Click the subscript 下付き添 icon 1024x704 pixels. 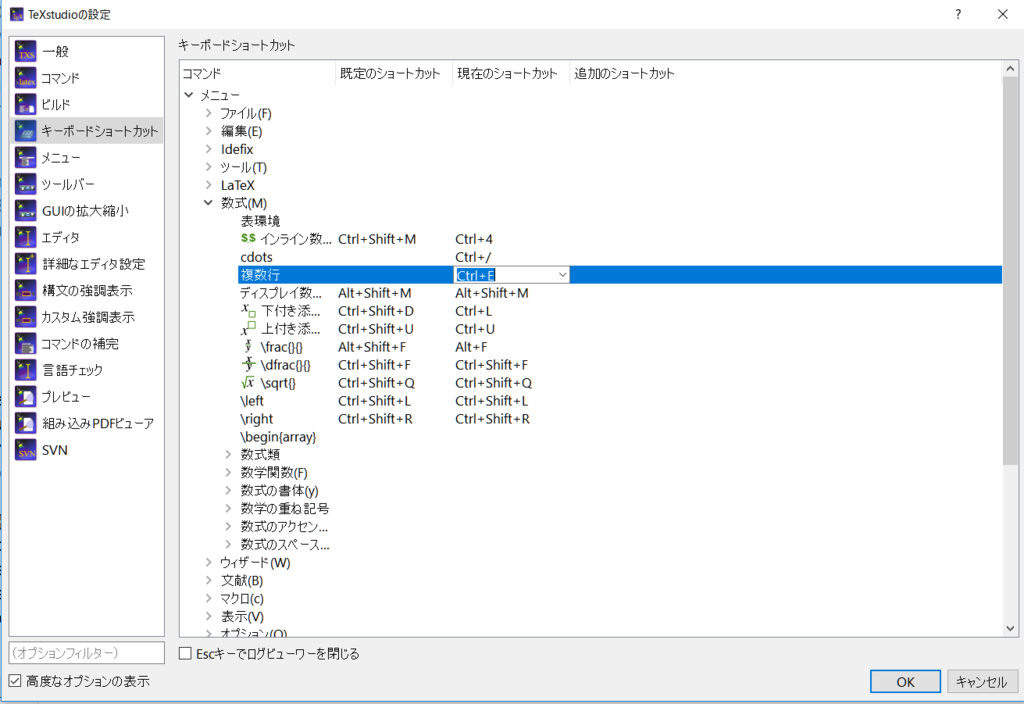click(x=248, y=311)
